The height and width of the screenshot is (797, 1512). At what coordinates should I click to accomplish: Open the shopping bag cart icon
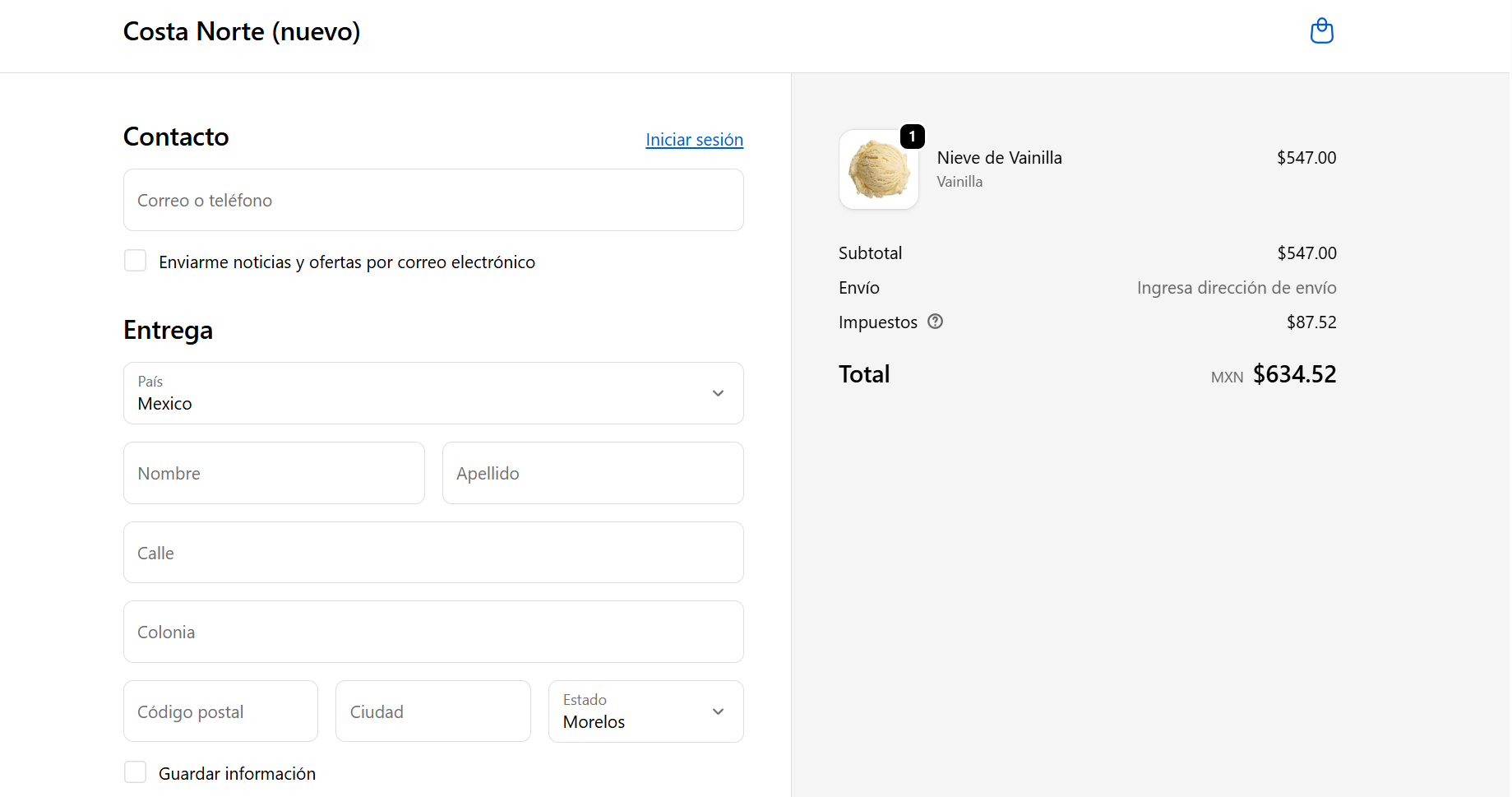[1321, 31]
